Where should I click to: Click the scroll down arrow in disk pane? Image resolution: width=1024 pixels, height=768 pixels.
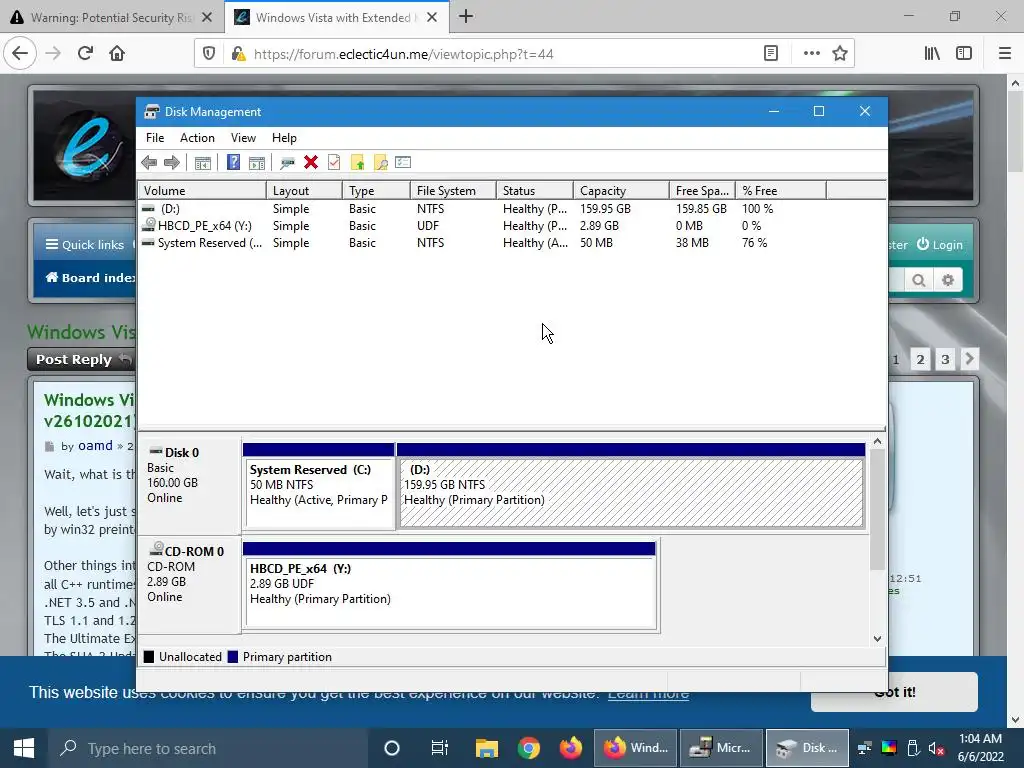coord(877,639)
